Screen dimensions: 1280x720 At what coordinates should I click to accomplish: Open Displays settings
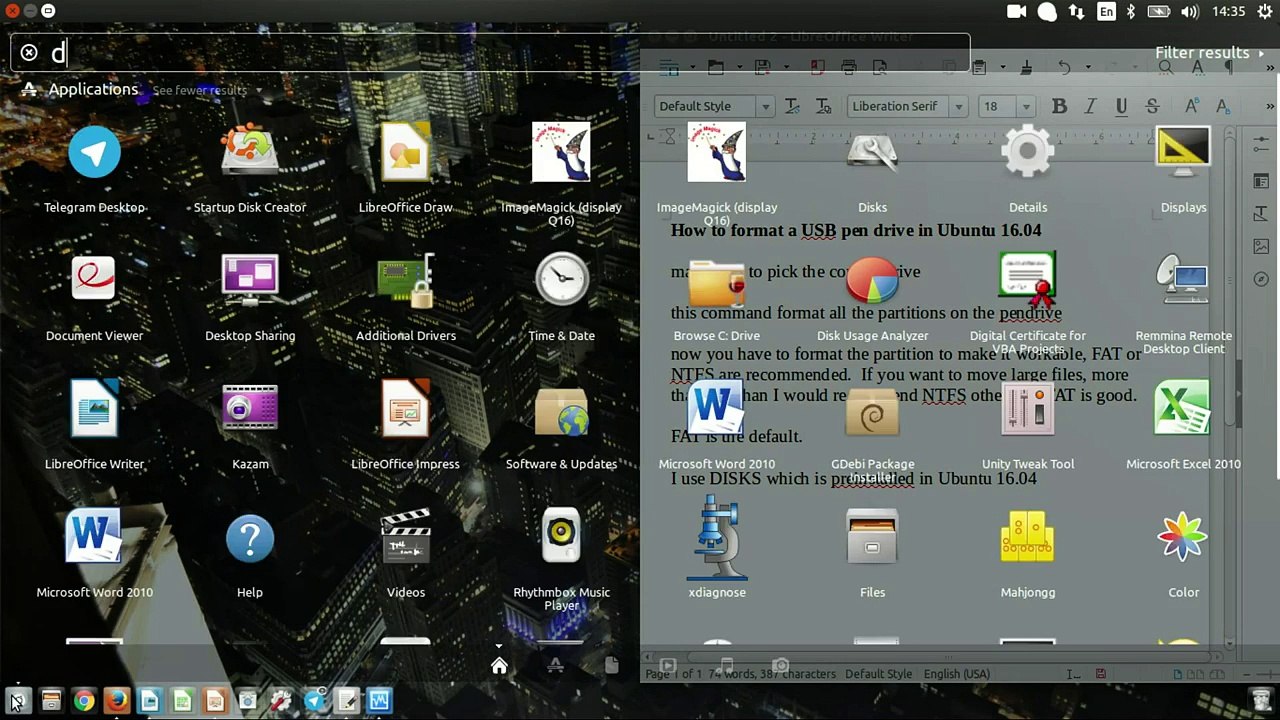click(x=1184, y=167)
